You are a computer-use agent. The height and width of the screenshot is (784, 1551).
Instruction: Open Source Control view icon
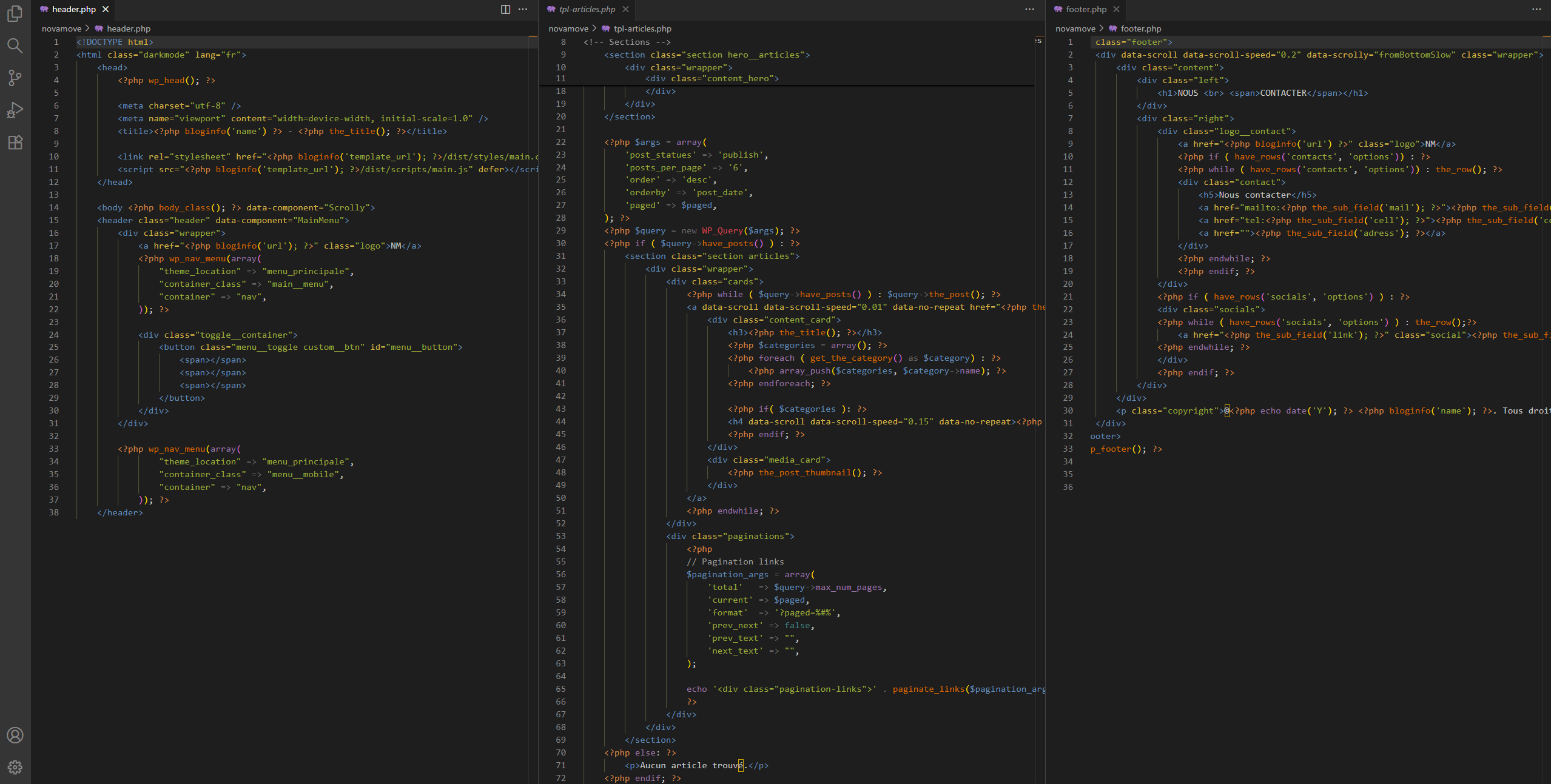click(15, 78)
